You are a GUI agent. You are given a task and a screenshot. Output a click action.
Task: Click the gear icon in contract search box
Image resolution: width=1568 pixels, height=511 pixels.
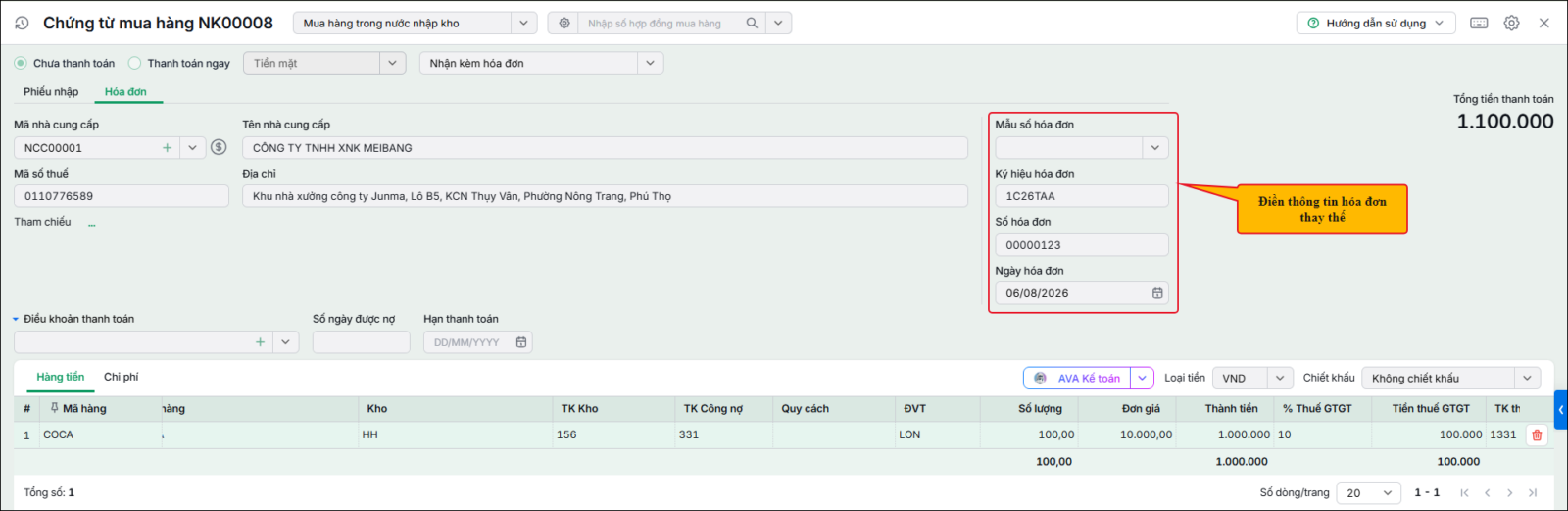pyautogui.click(x=564, y=23)
